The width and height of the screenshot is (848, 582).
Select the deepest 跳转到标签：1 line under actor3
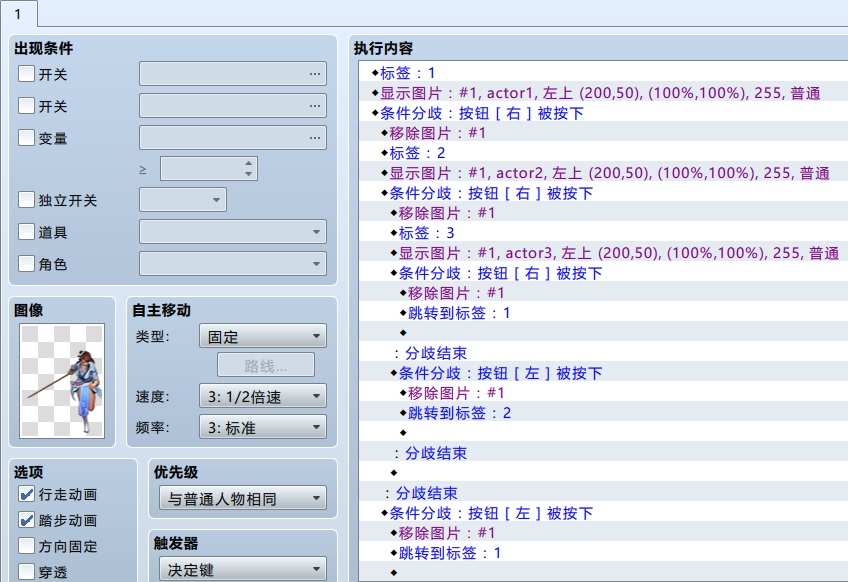coord(454,313)
